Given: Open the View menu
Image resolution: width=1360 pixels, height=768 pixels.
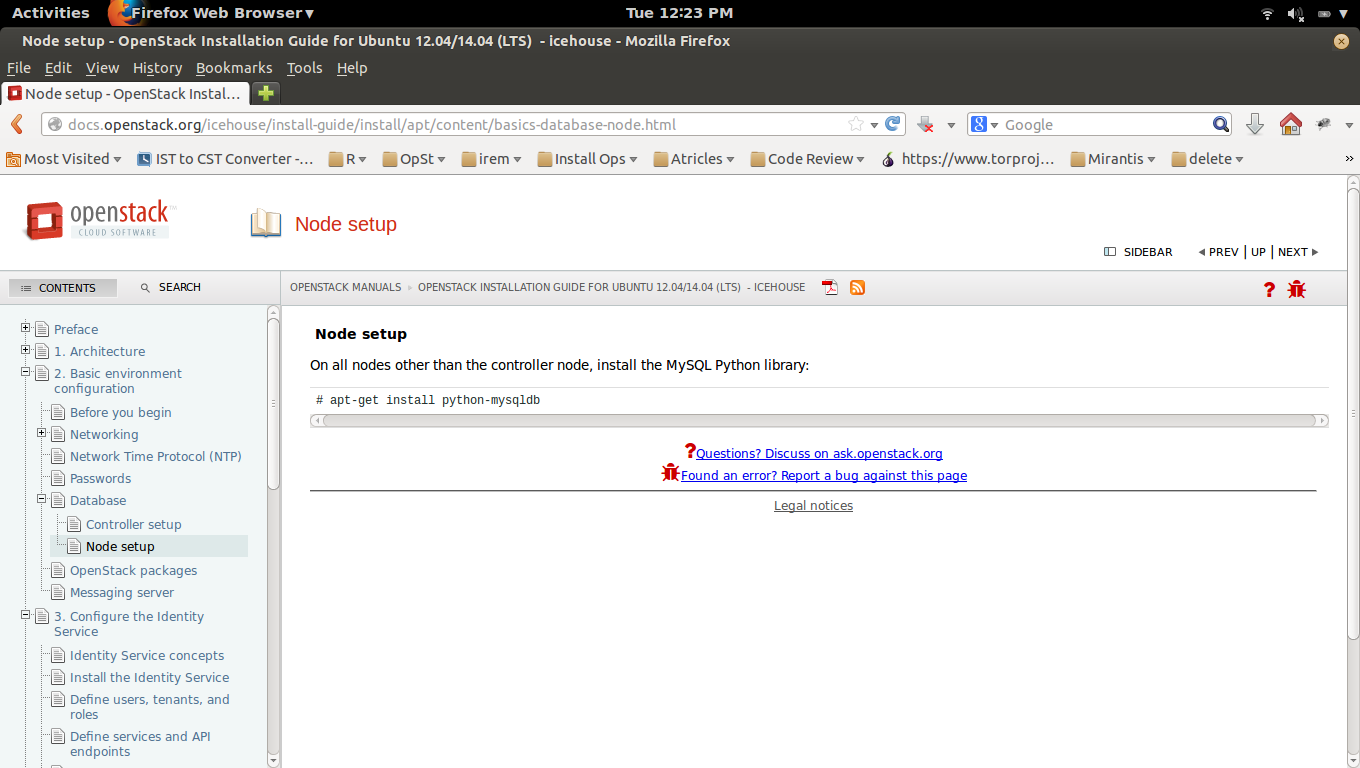Looking at the screenshot, I should point(102,68).
